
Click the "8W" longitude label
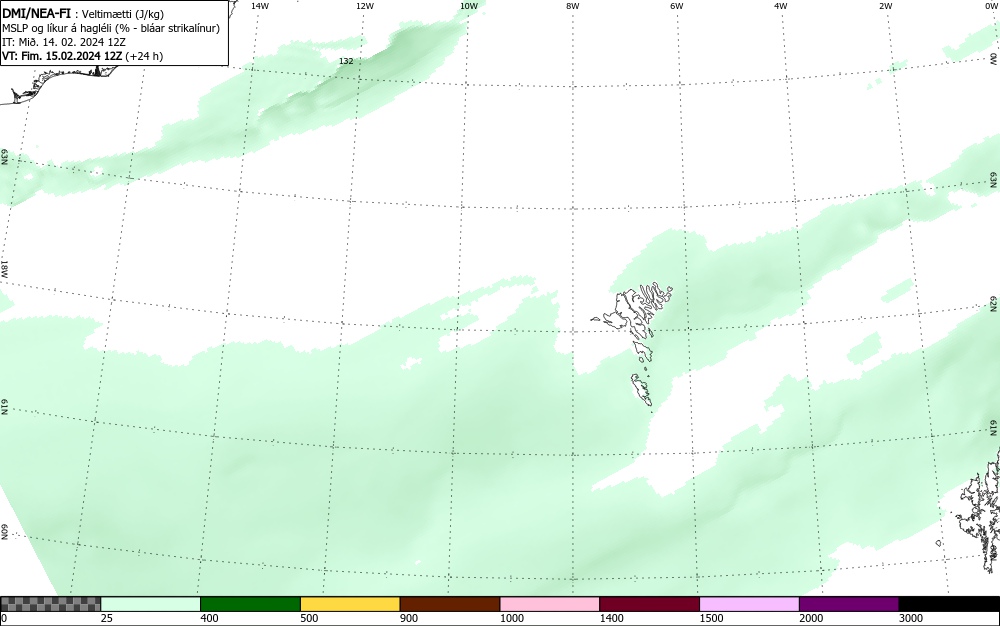point(573,6)
